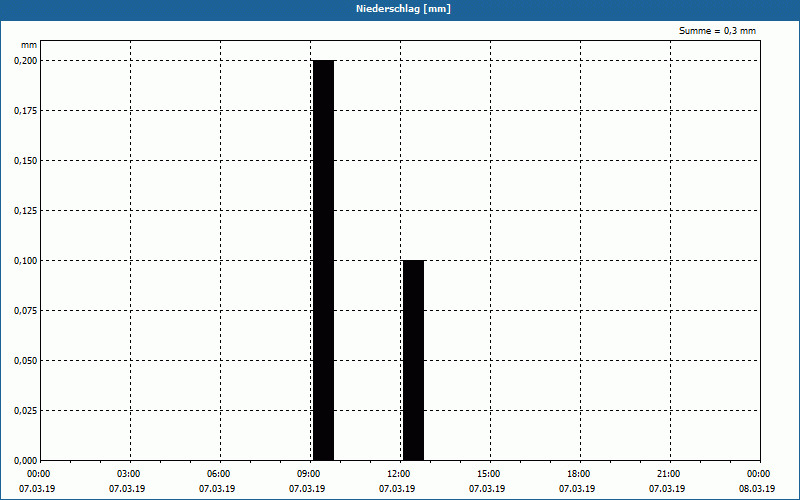Click the Niederschlag [mm] chart title
The width and height of the screenshot is (800, 500).
click(403, 9)
